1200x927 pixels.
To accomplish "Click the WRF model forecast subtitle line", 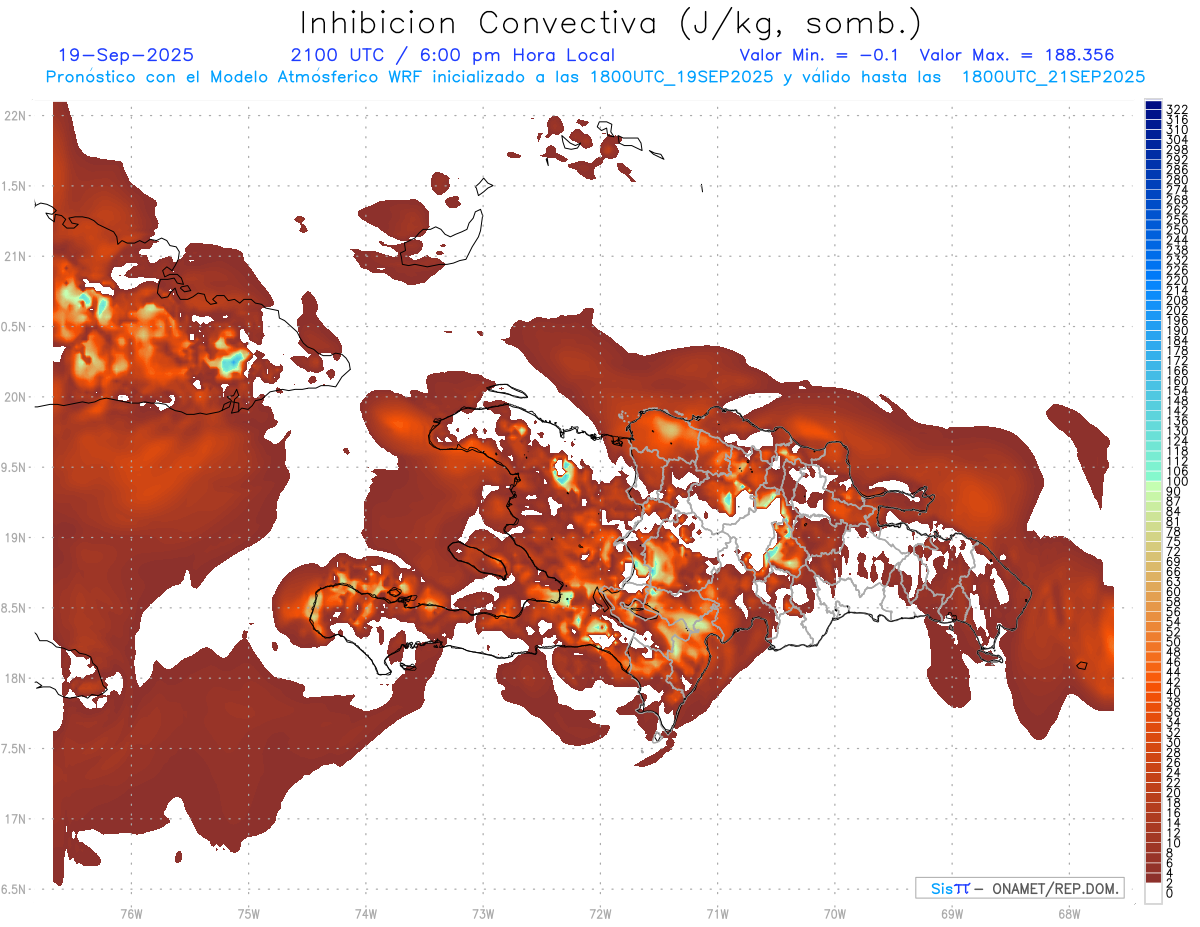I will click(x=595, y=76).
